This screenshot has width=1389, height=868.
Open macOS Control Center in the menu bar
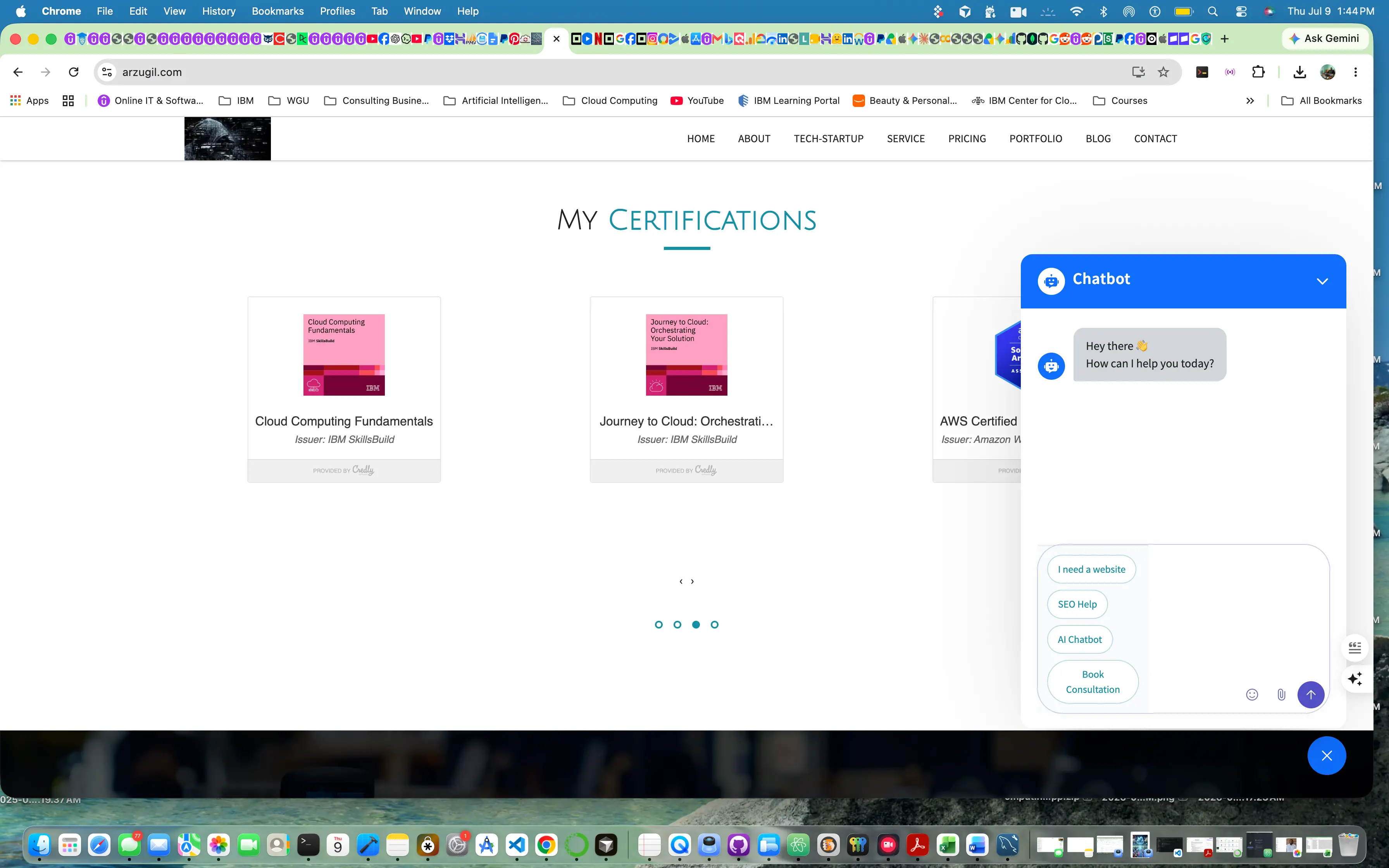1241,11
